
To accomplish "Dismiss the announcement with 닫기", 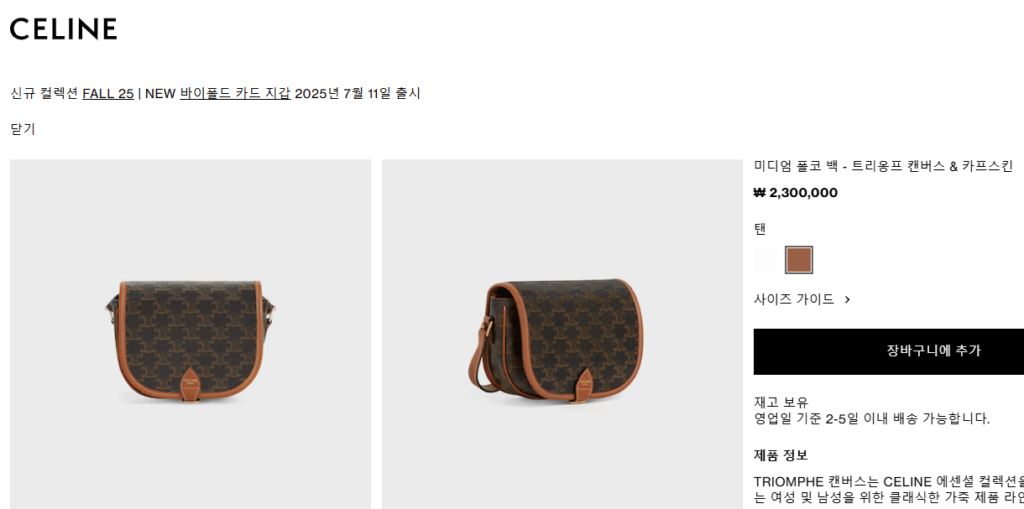I will pos(23,129).
